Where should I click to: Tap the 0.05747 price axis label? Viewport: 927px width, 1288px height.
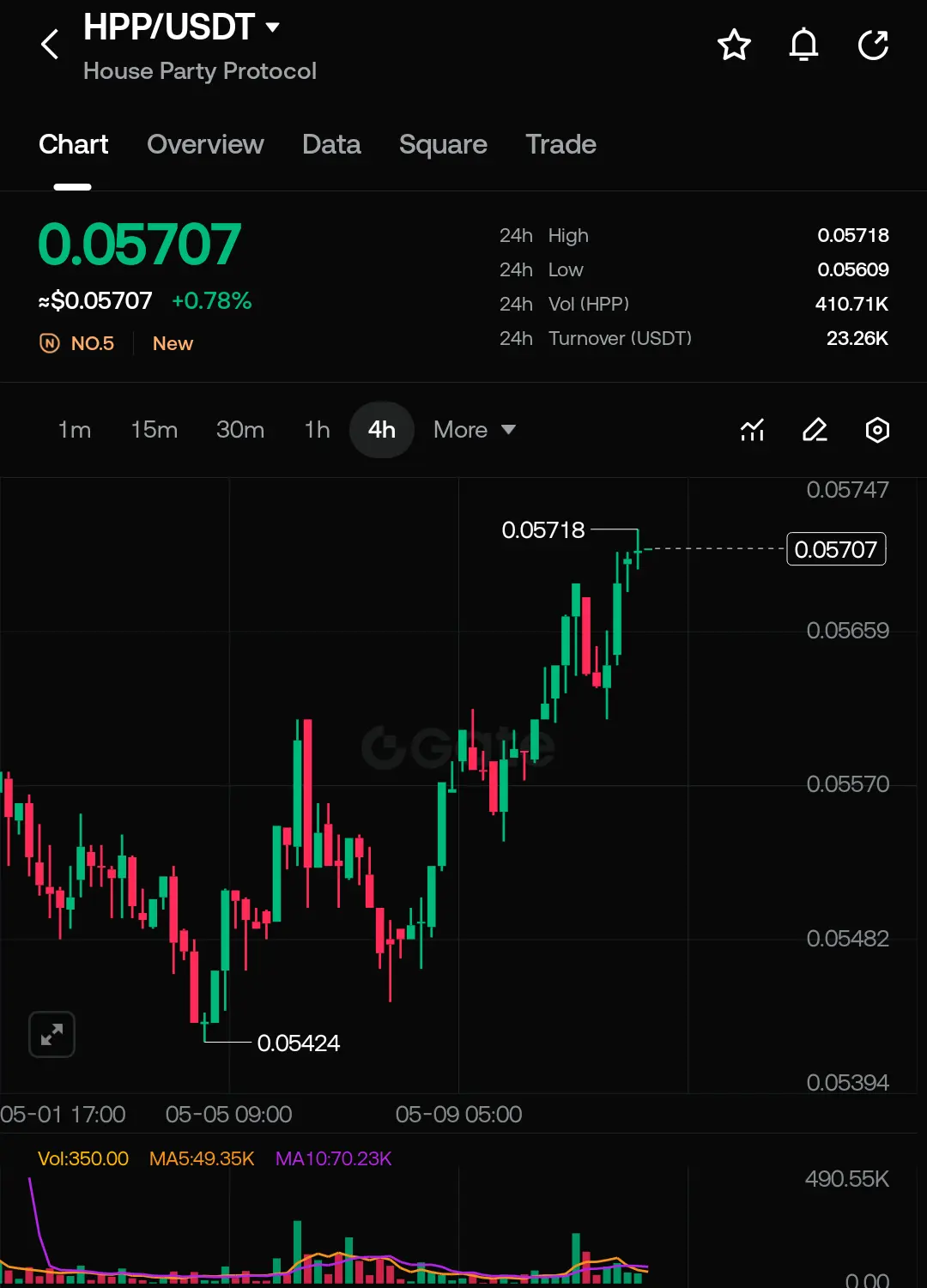tap(847, 490)
